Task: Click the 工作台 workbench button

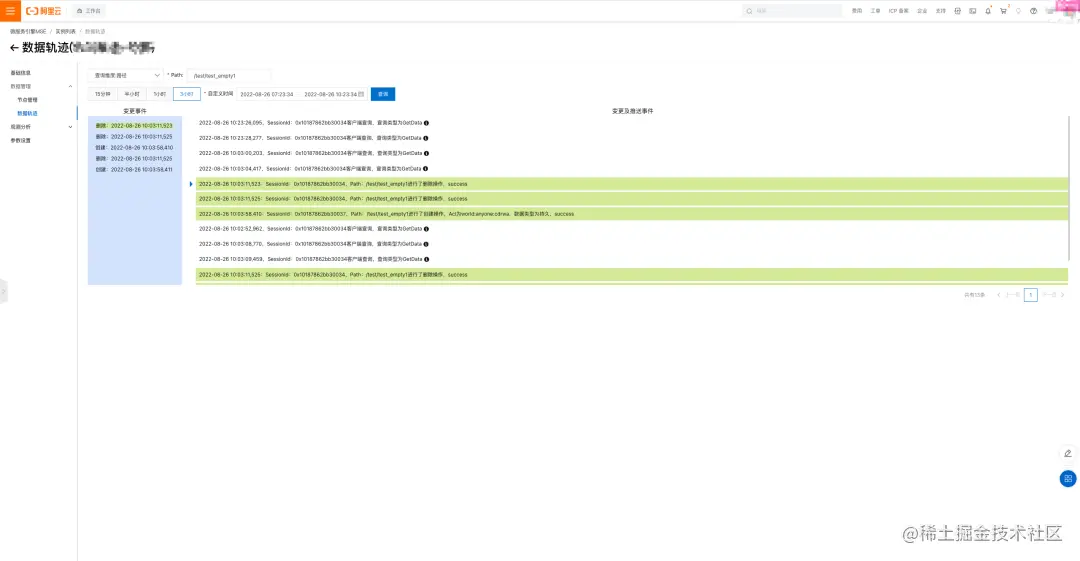Action: coord(89,11)
